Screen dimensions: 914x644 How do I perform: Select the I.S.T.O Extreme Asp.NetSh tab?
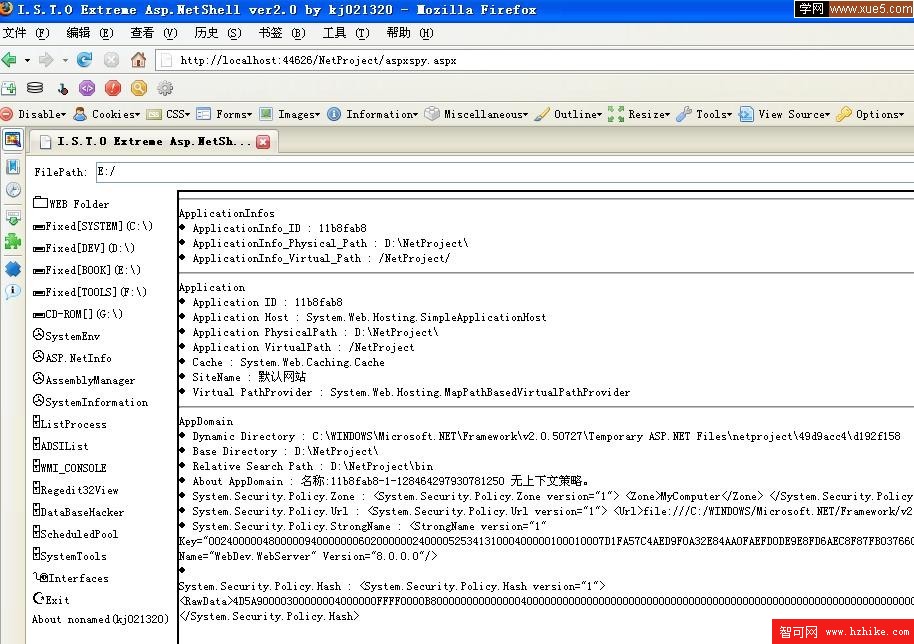[x=153, y=142]
